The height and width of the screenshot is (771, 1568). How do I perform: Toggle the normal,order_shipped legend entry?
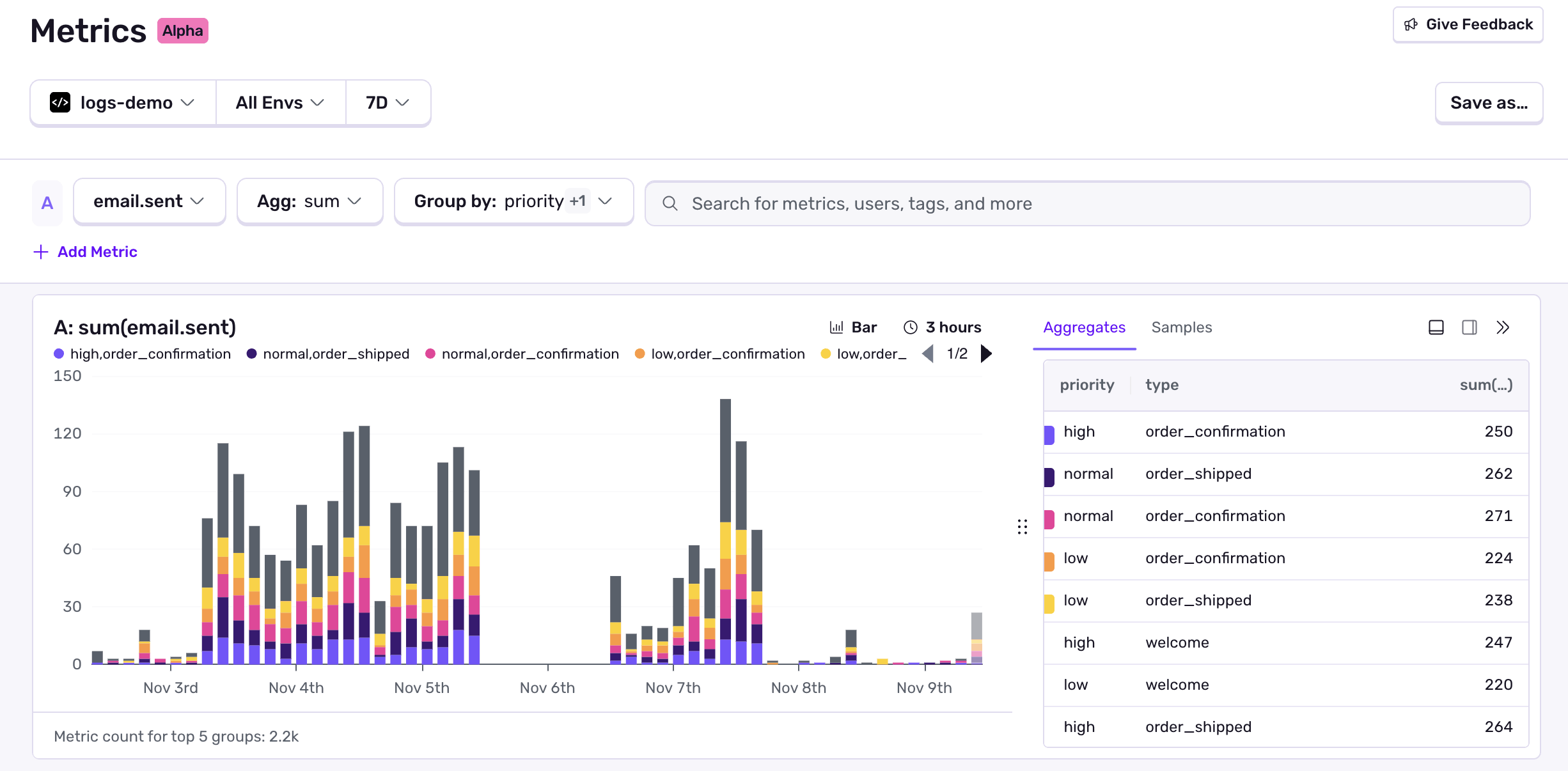pos(327,354)
